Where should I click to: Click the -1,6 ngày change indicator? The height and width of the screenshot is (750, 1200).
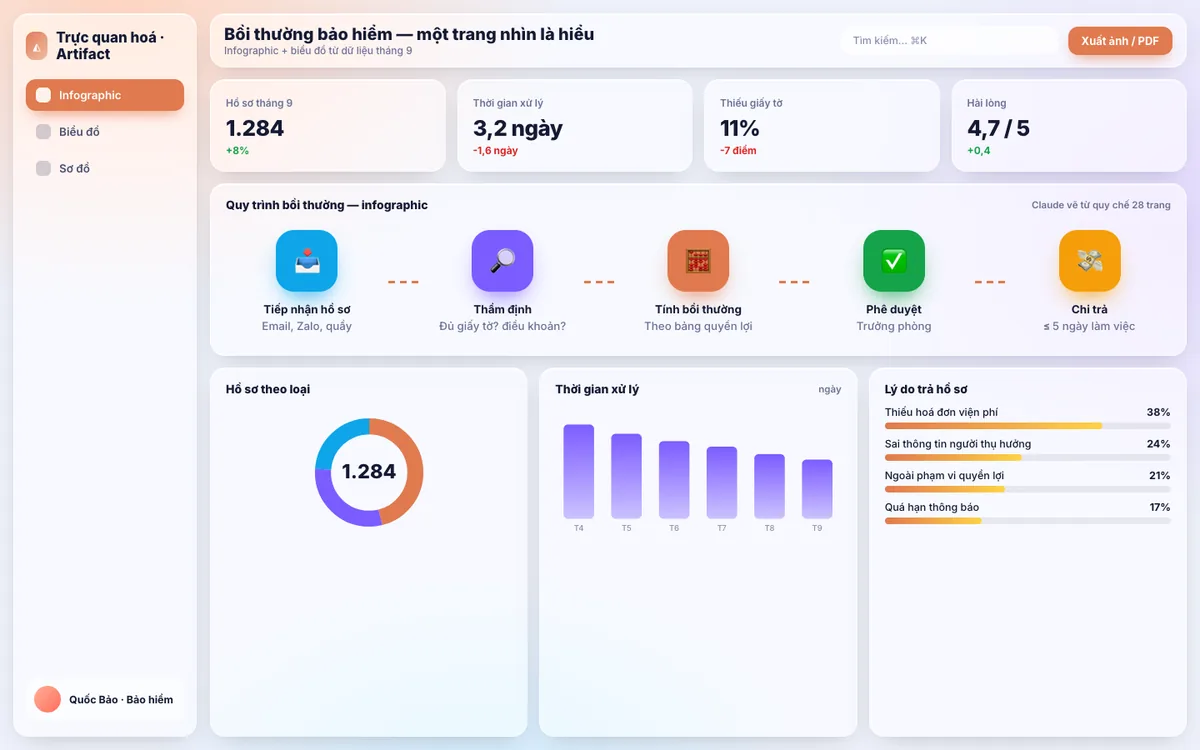click(495, 151)
